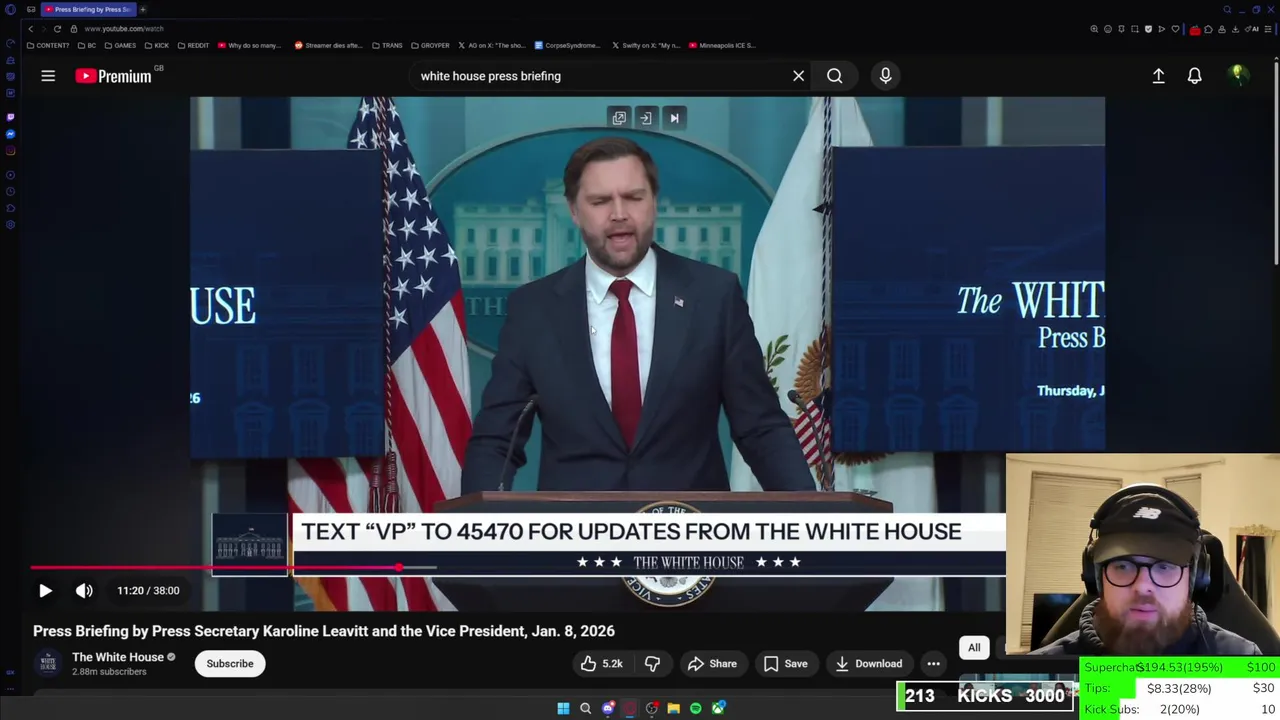Open the GROYPER bookmarks folder
This screenshot has width=1280, height=720.
(430, 45)
